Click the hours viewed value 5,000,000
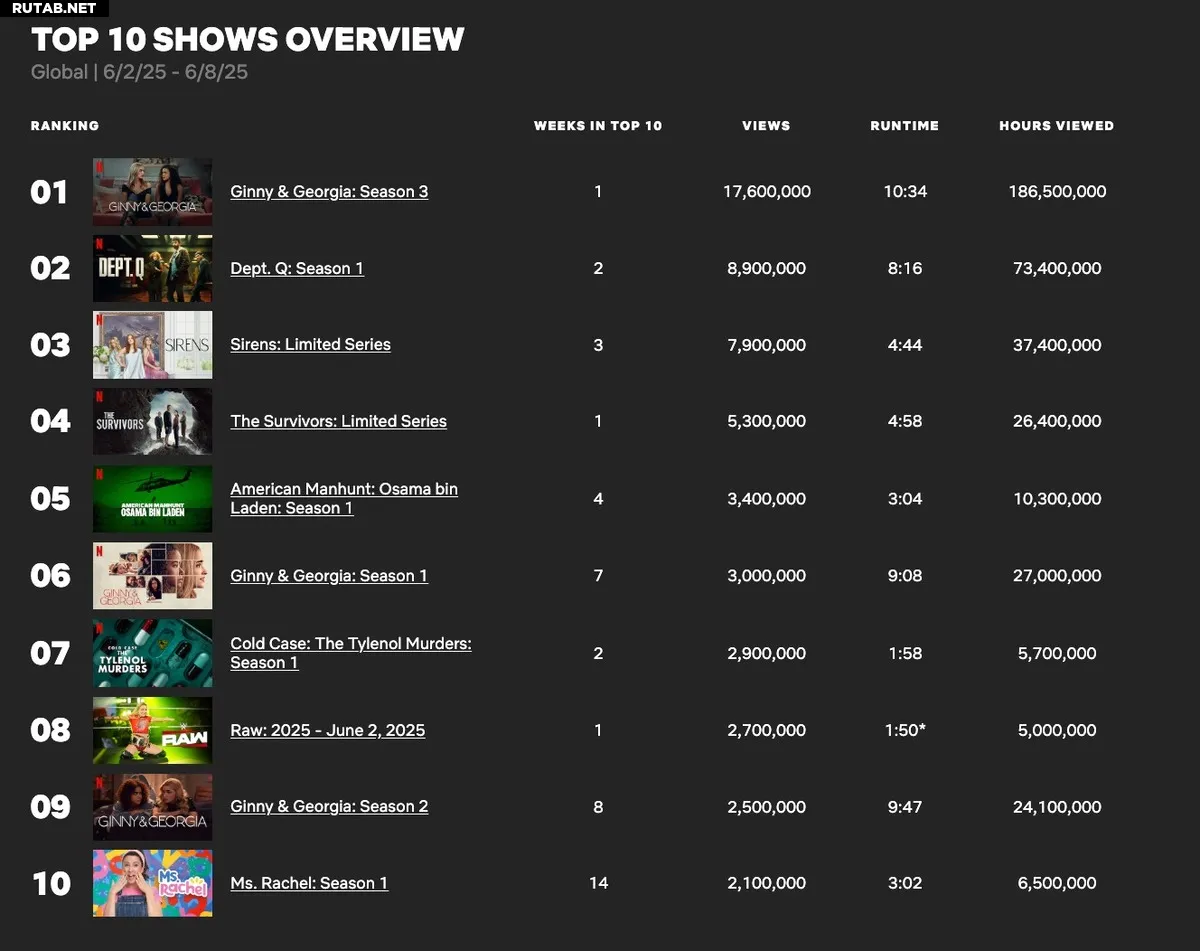Screen dimensions: 1200x951 click(x=1057, y=730)
